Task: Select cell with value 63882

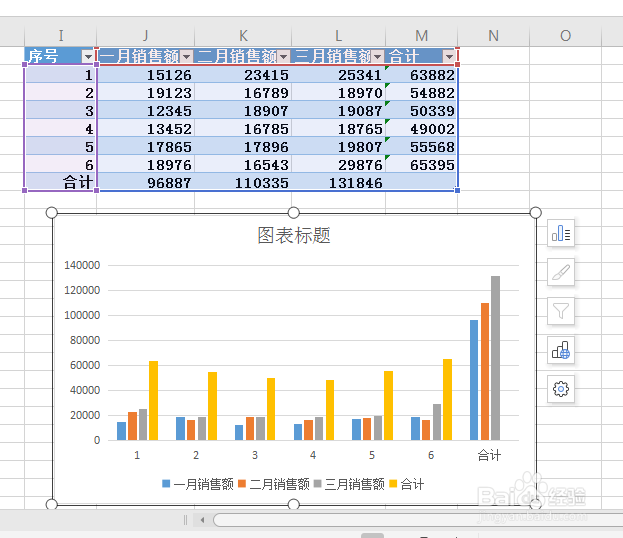Action: (421, 75)
